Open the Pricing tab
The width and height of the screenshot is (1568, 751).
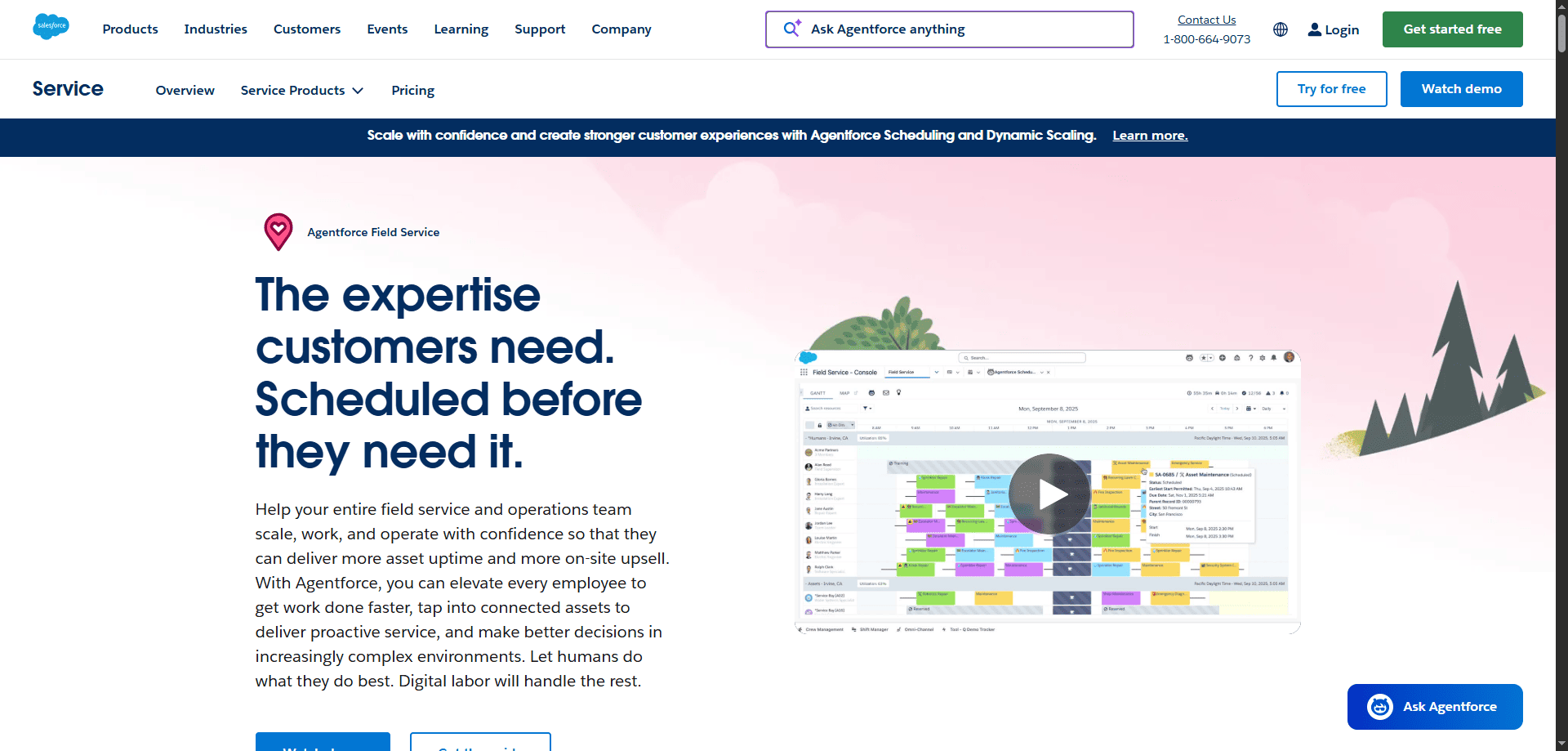(412, 90)
